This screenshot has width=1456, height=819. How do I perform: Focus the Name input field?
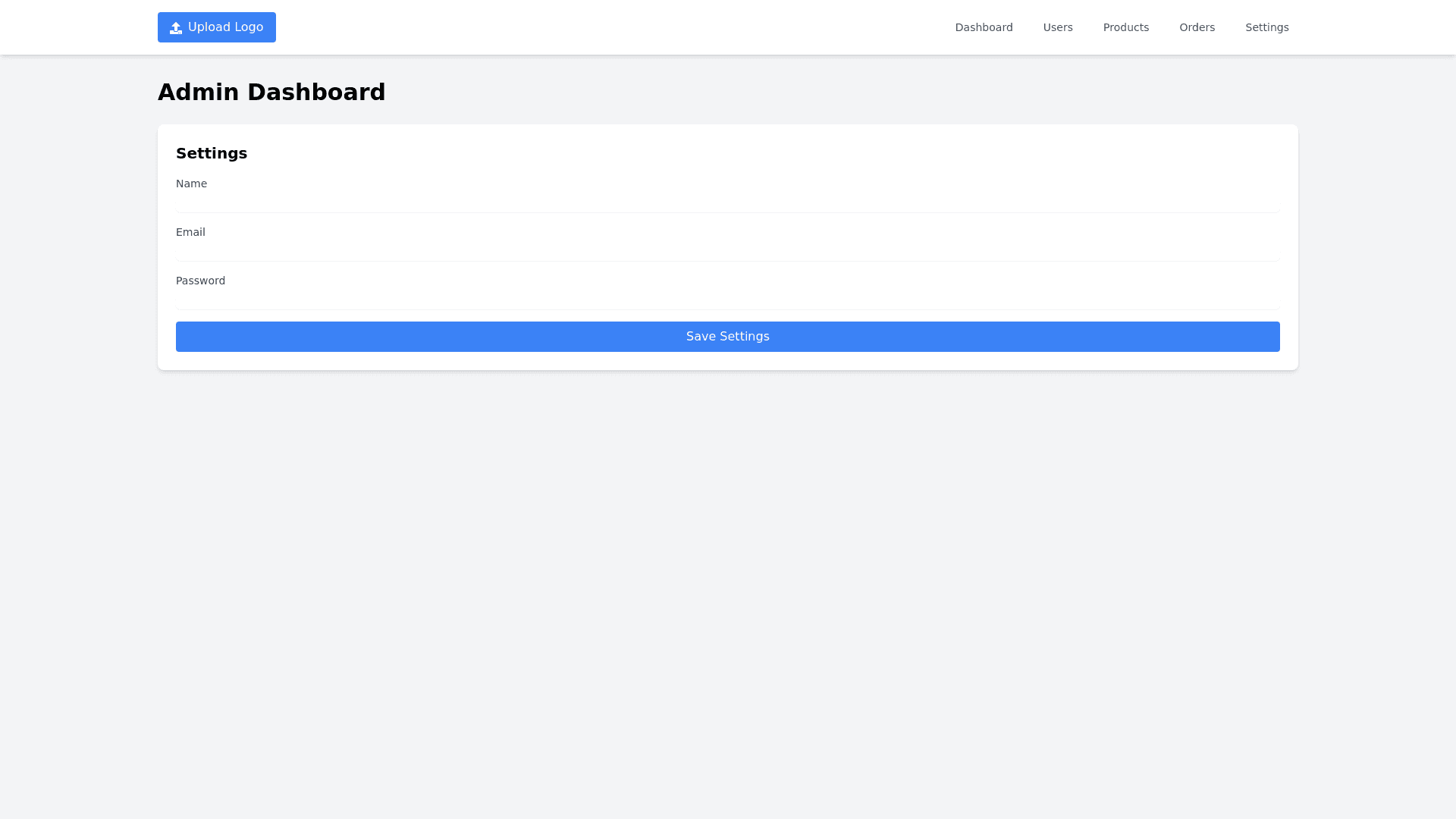(x=727, y=203)
